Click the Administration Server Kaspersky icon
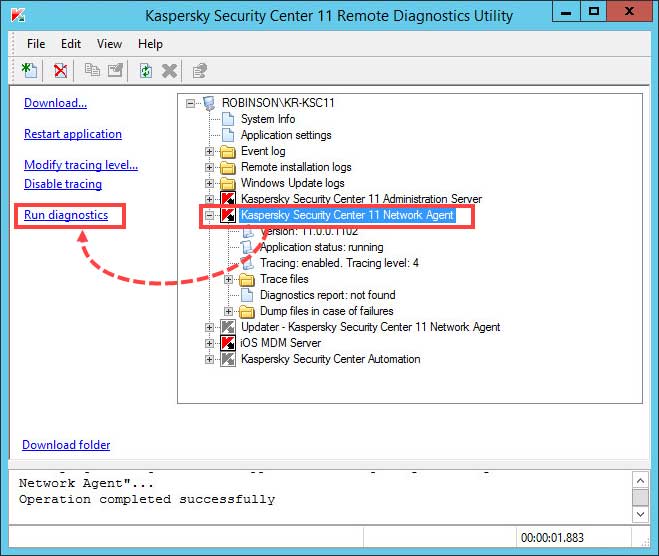 click(x=228, y=199)
